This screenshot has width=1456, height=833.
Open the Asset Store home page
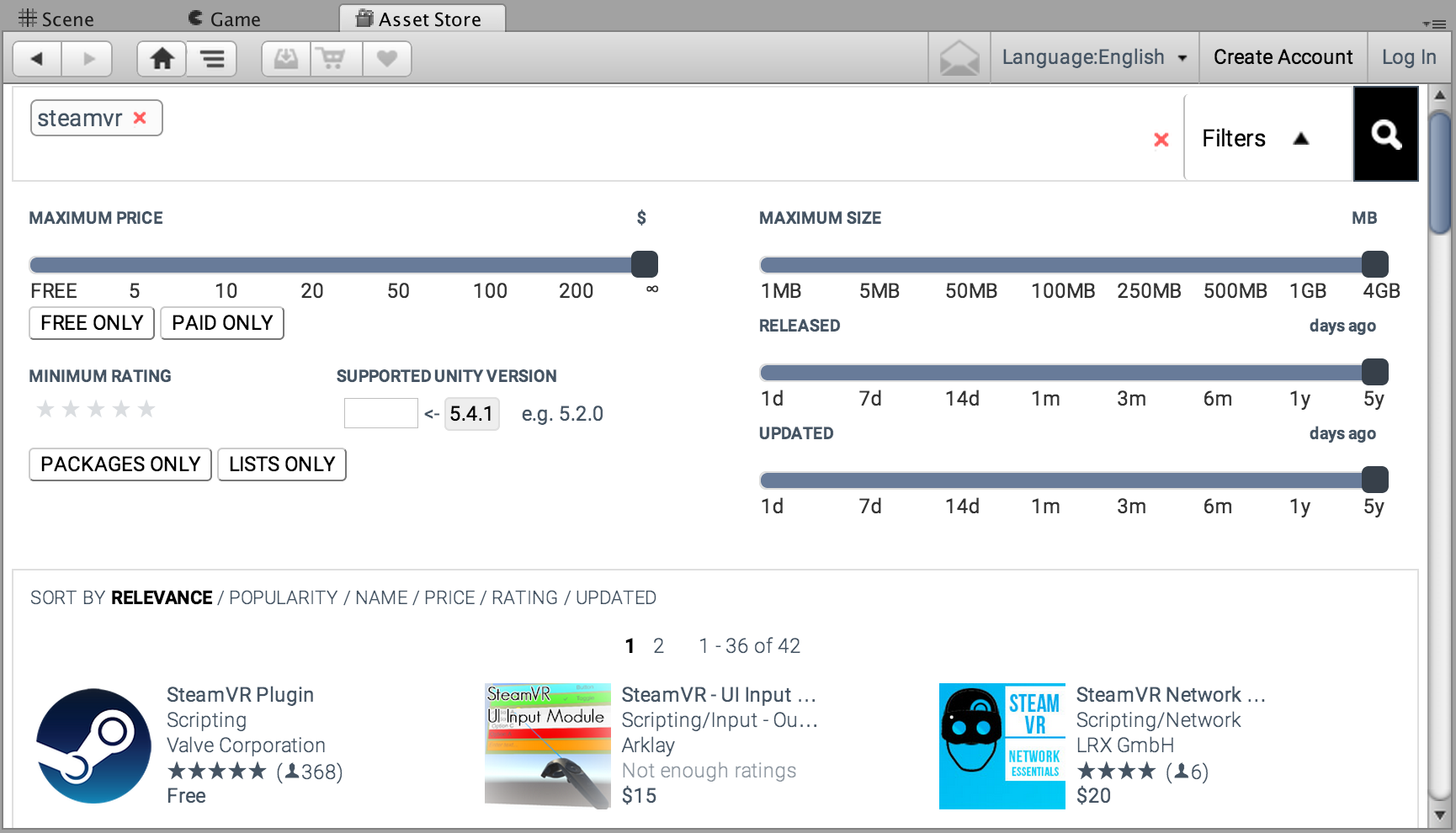162,59
